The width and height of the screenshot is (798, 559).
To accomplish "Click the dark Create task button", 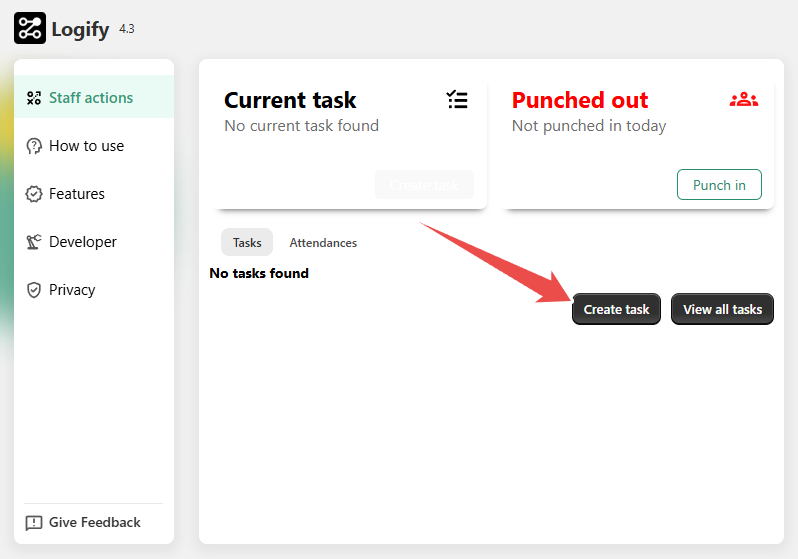I will point(616,309).
